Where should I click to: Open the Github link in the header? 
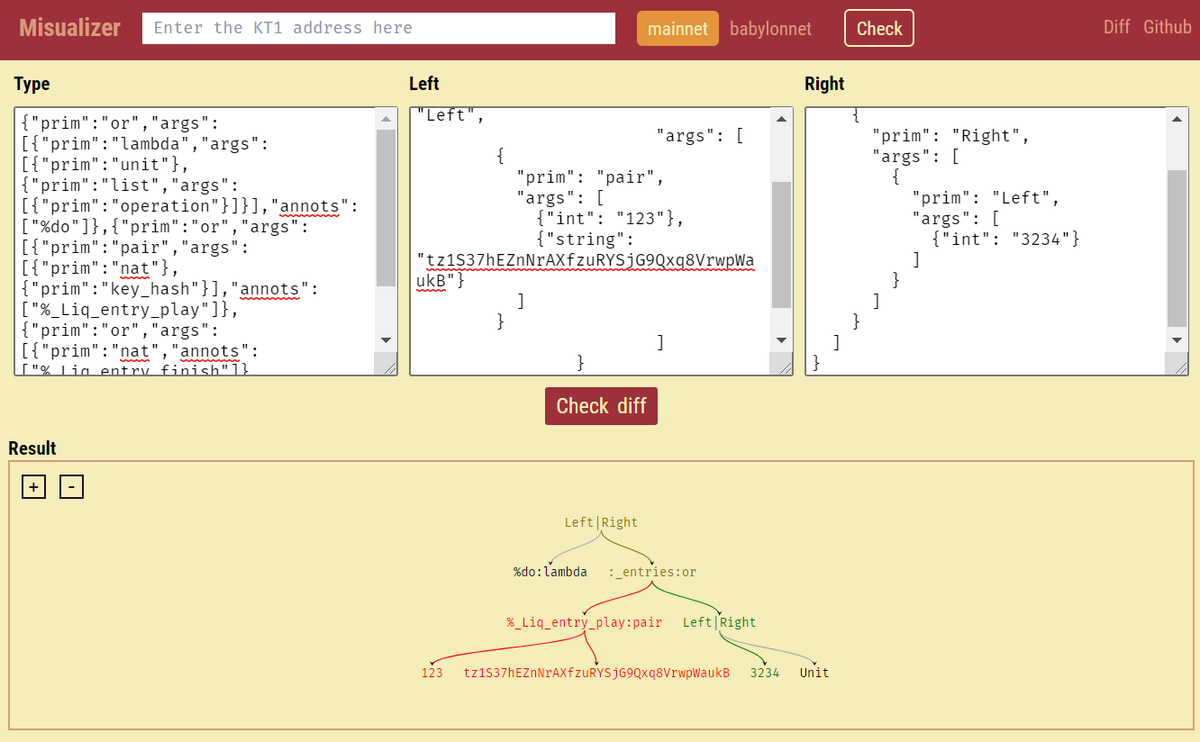coord(1167,27)
